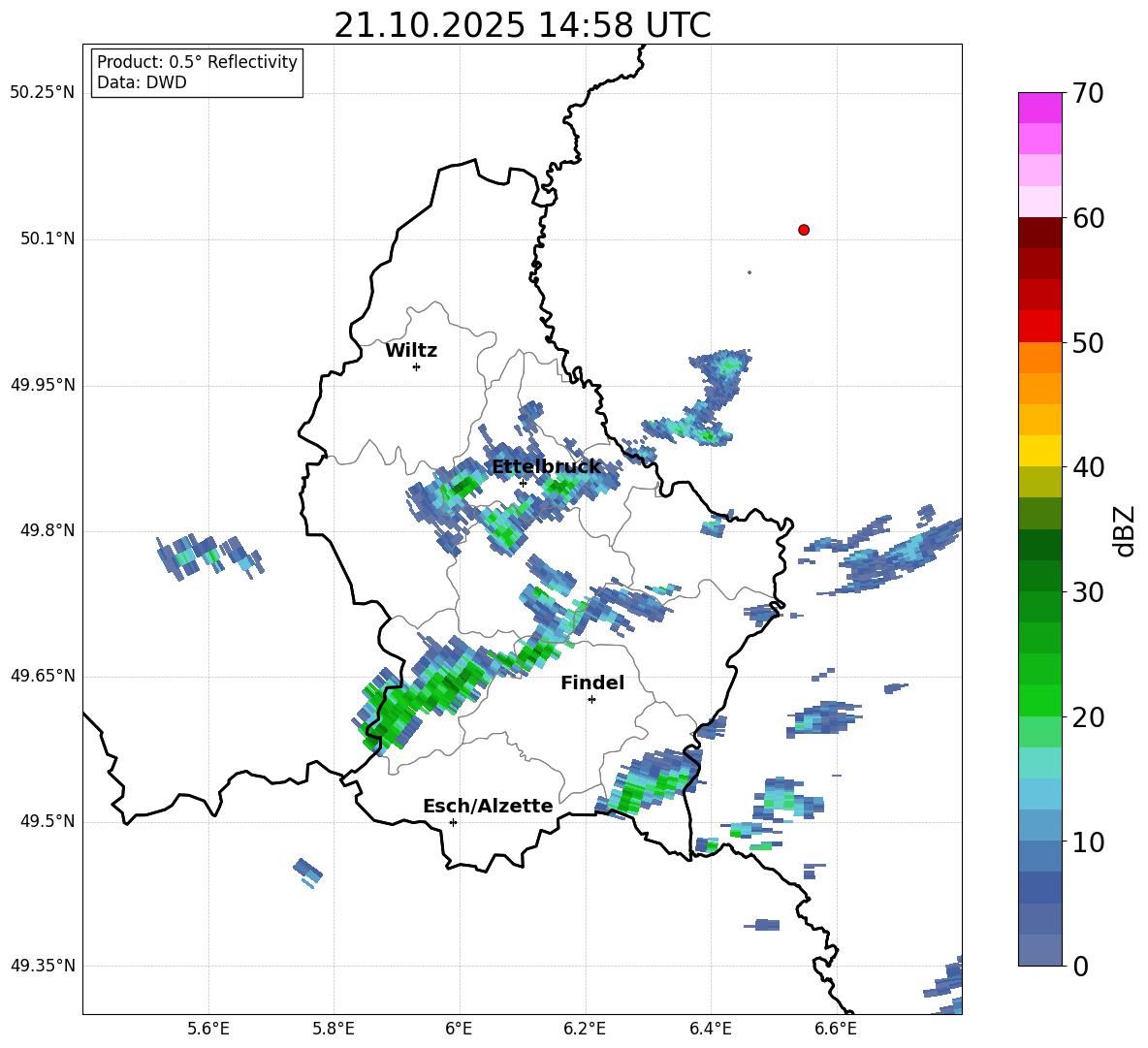Viewport: 1148px width, 1048px height.
Task: Click the 6.4°E longitude label
Action: point(710,1029)
